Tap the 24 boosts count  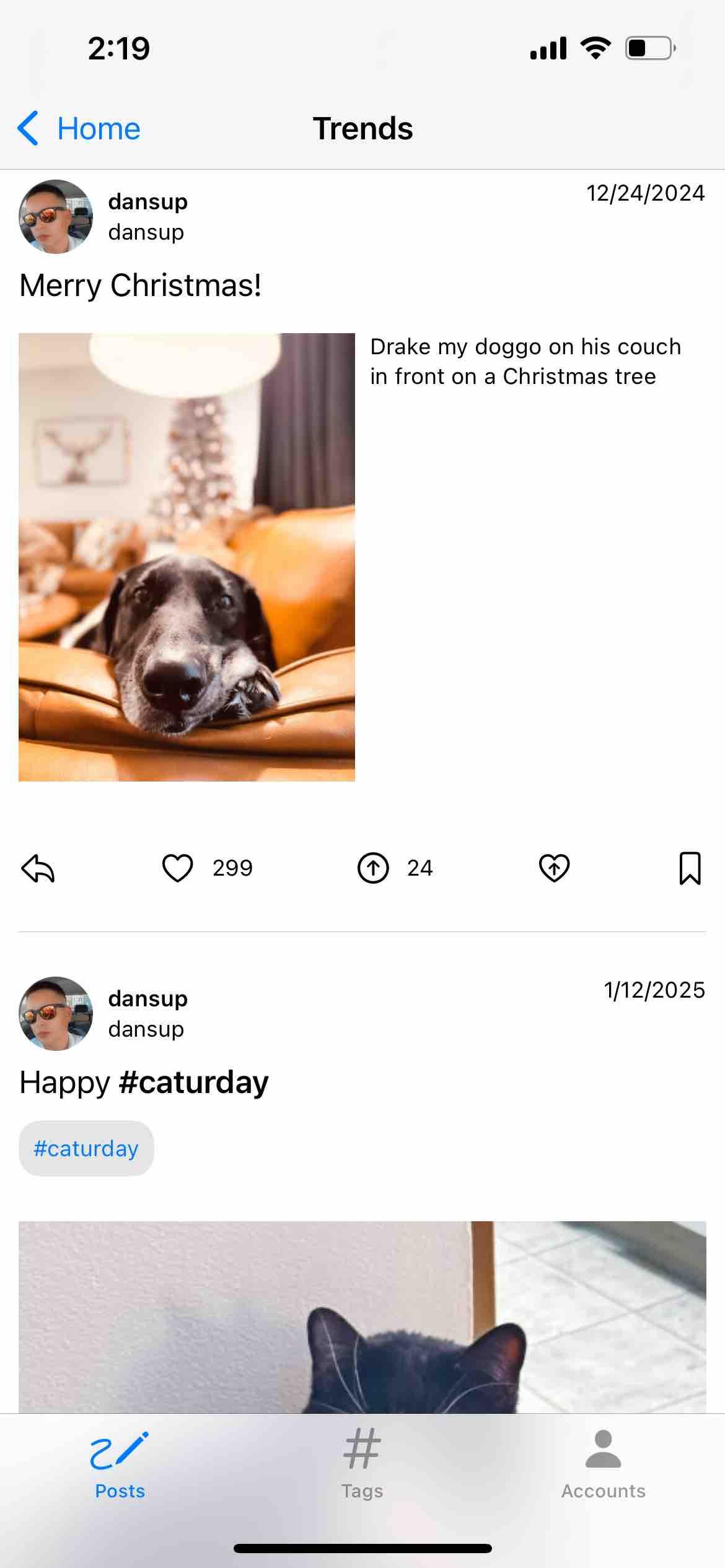(x=420, y=868)
